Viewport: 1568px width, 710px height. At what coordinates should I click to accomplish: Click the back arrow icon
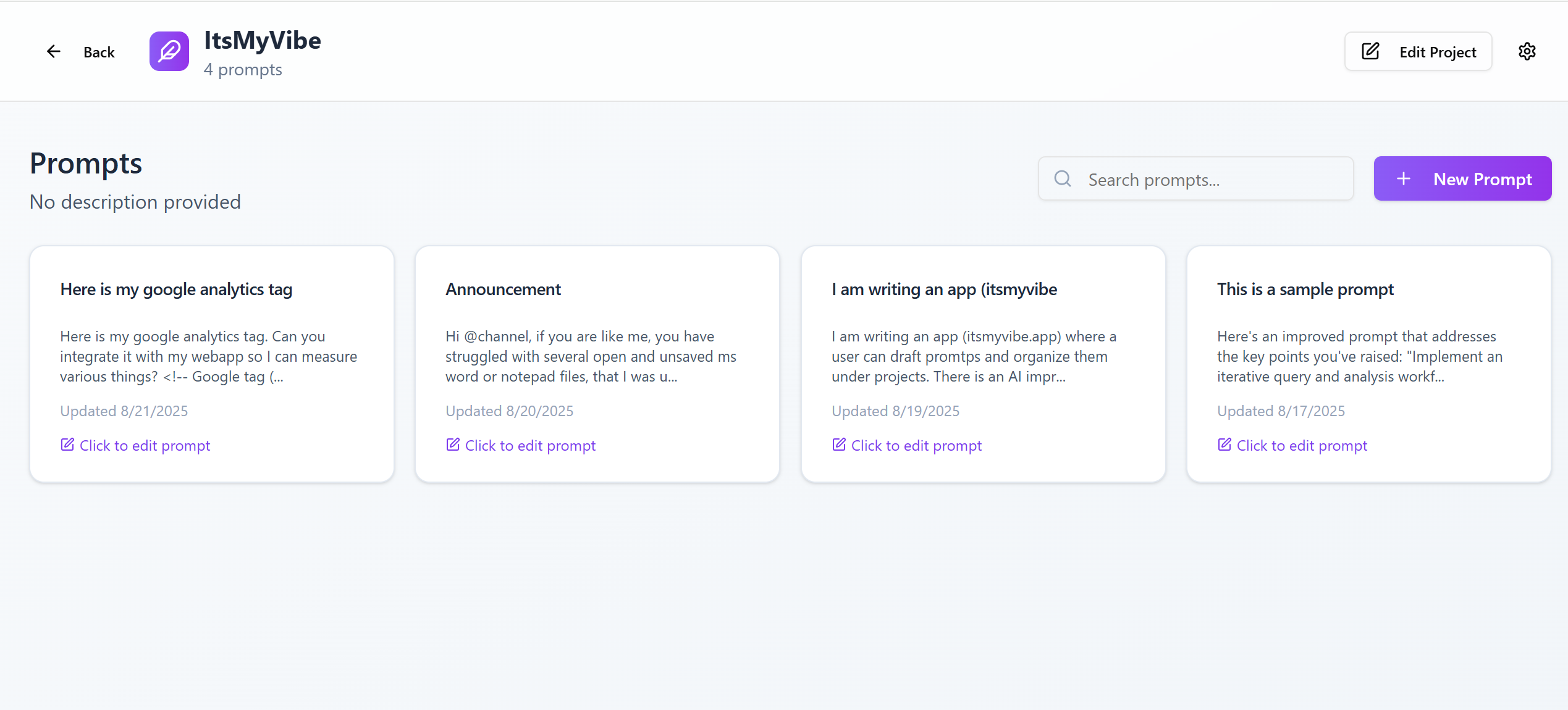pyautogui.click(x=54, y=52)
